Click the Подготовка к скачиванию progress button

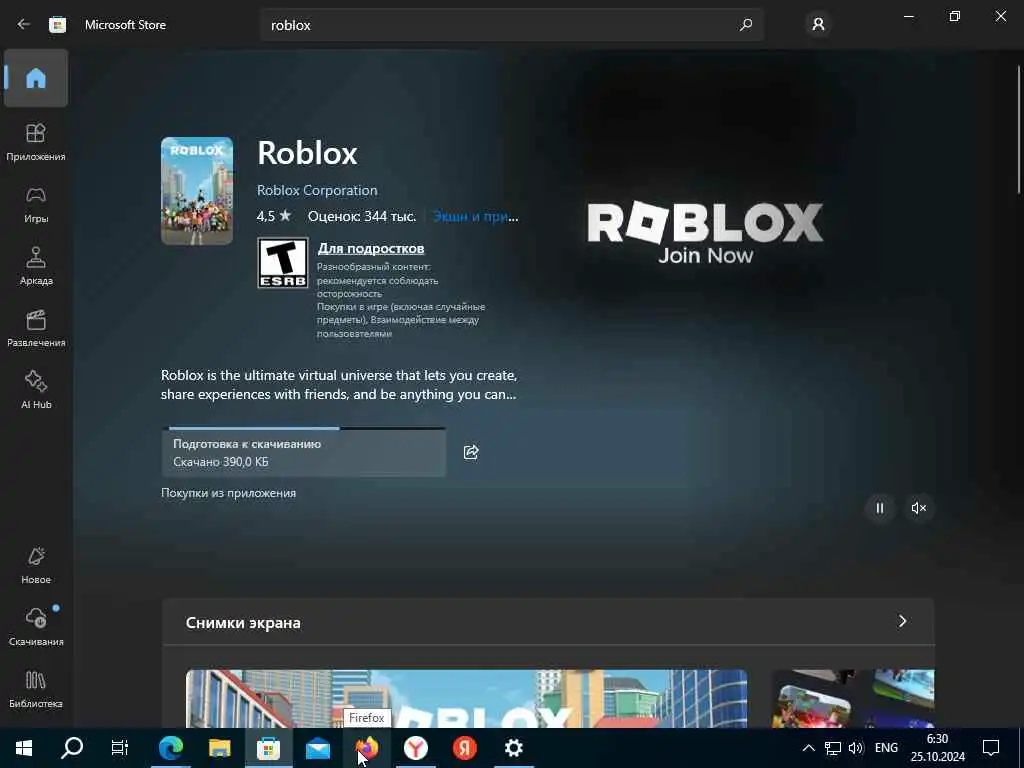pos(304,452)
